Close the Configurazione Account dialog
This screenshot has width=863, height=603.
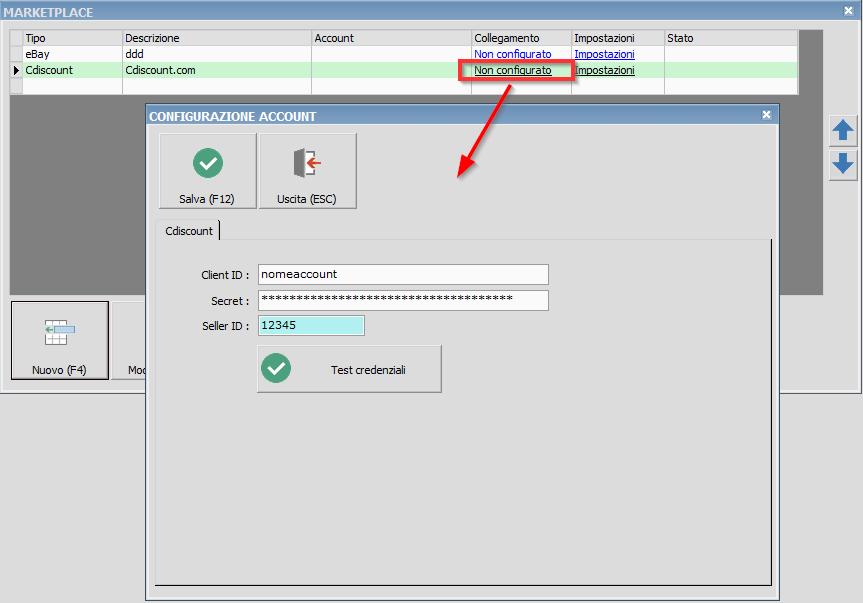[767, 115]
